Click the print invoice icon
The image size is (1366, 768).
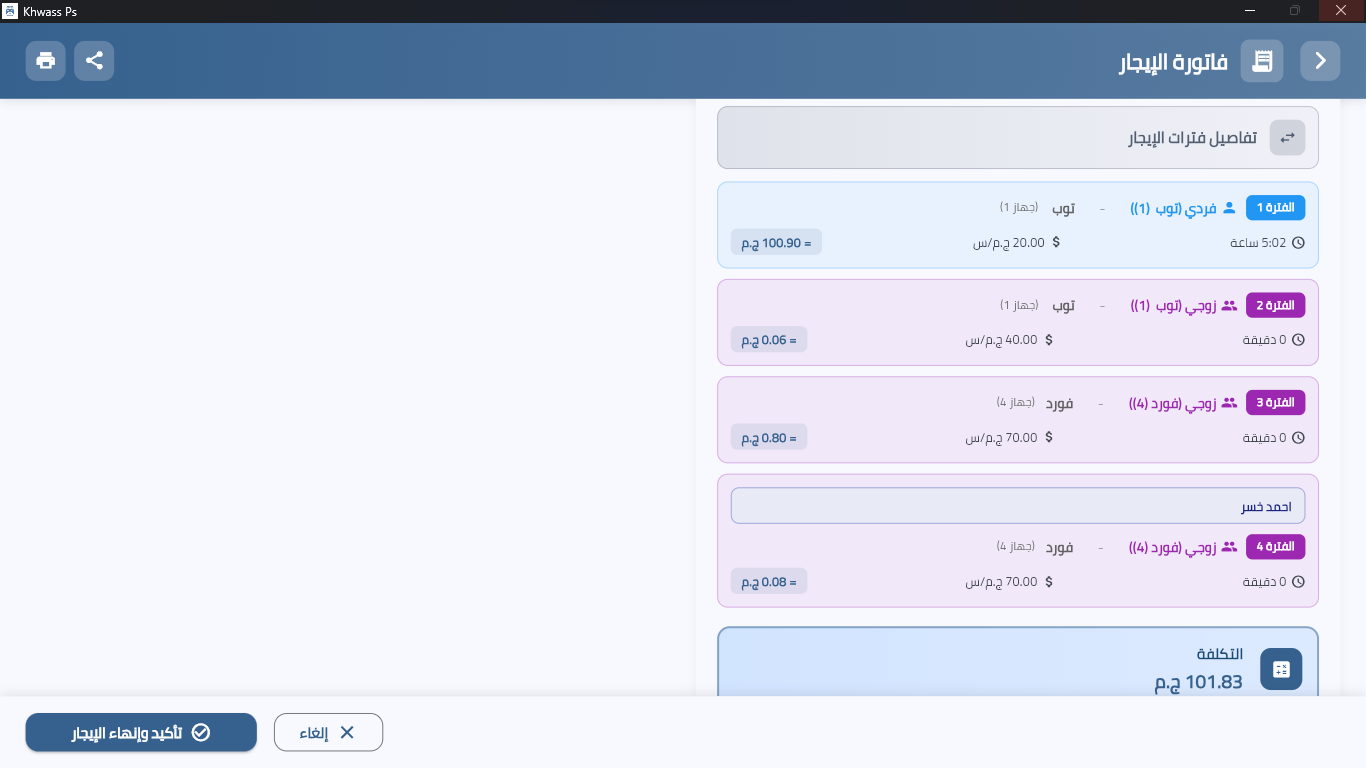click(46, 61)
